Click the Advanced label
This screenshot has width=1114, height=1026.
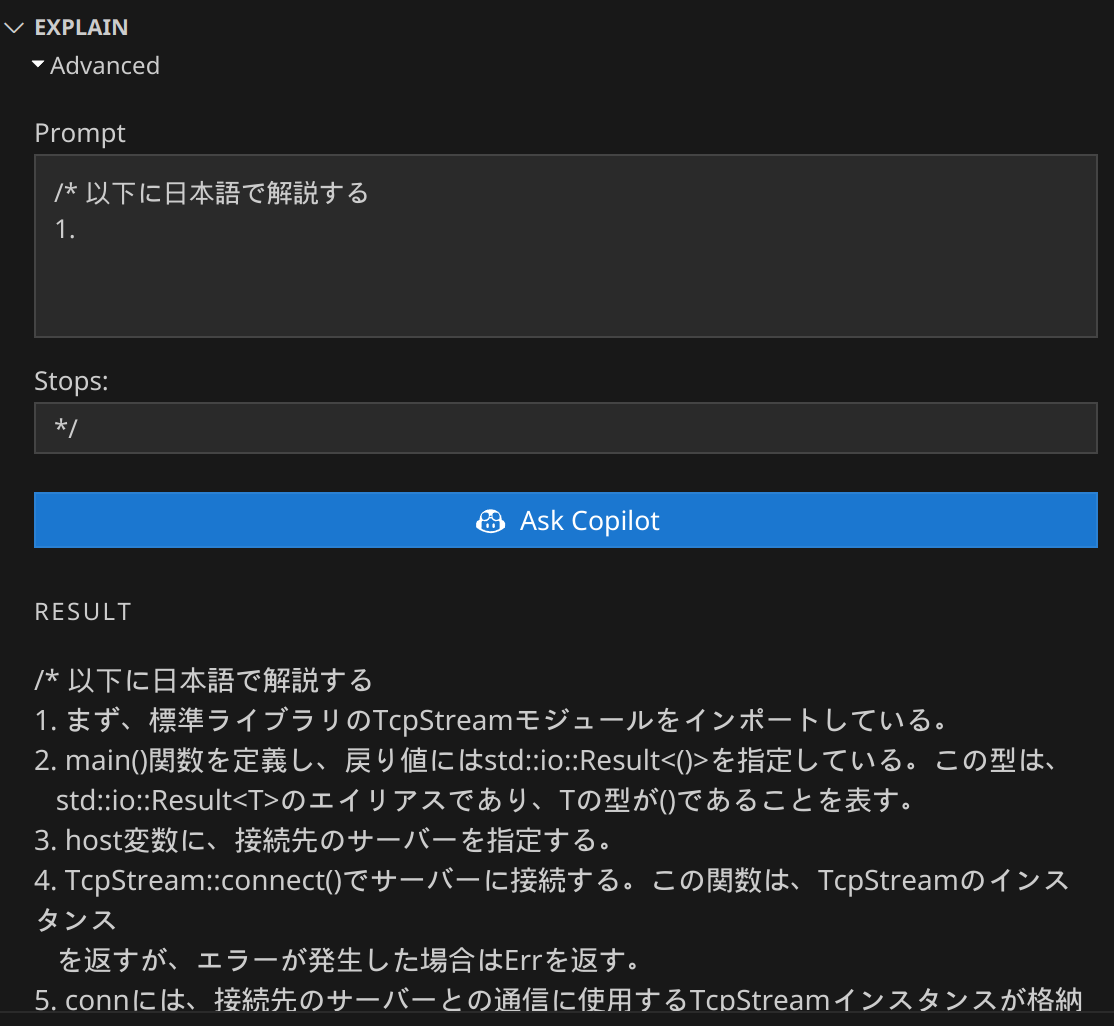pyautogui.click(x=104, y=65)
